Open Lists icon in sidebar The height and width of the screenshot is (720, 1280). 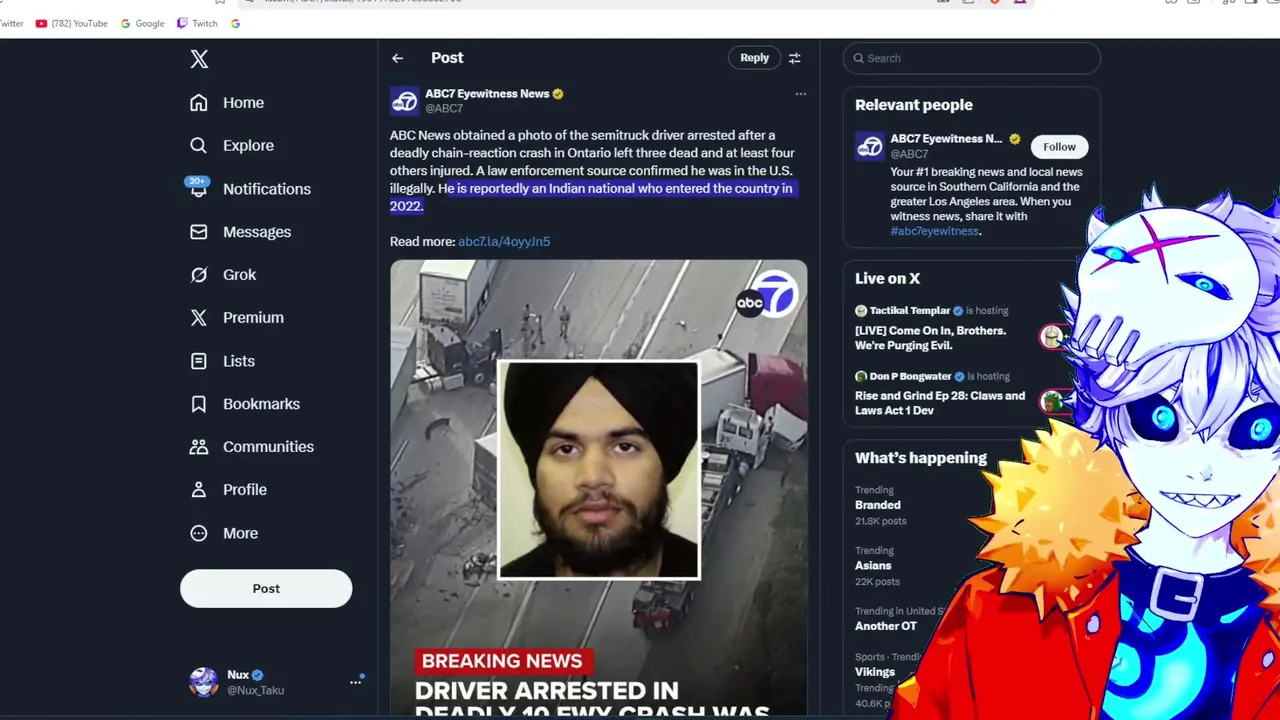tap(199, 360)
